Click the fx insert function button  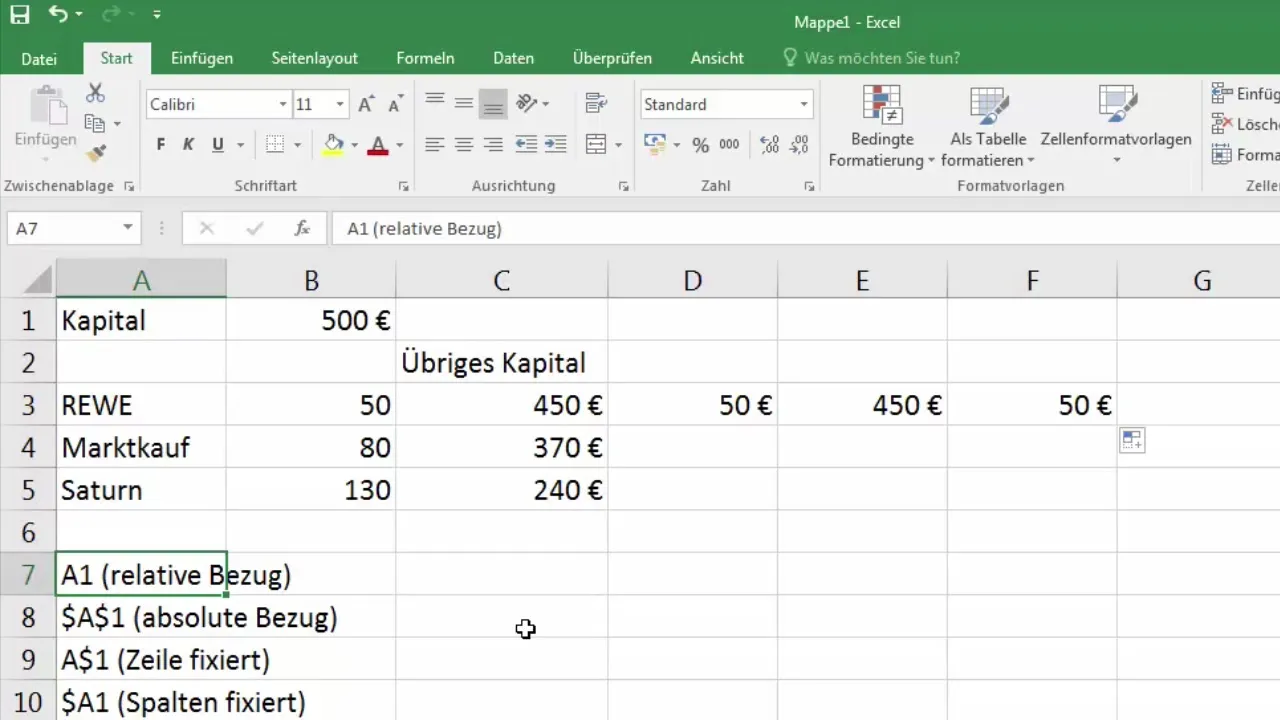[302, 228]
